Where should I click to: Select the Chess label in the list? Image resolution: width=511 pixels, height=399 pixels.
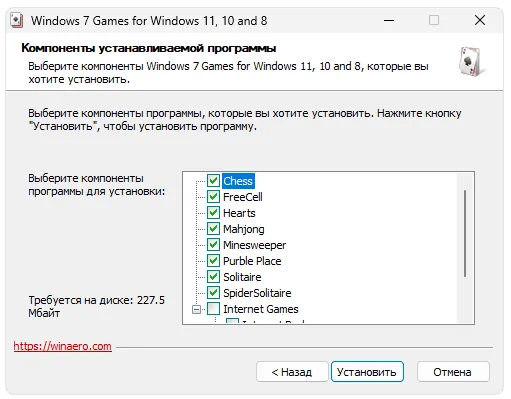point(238,181)
